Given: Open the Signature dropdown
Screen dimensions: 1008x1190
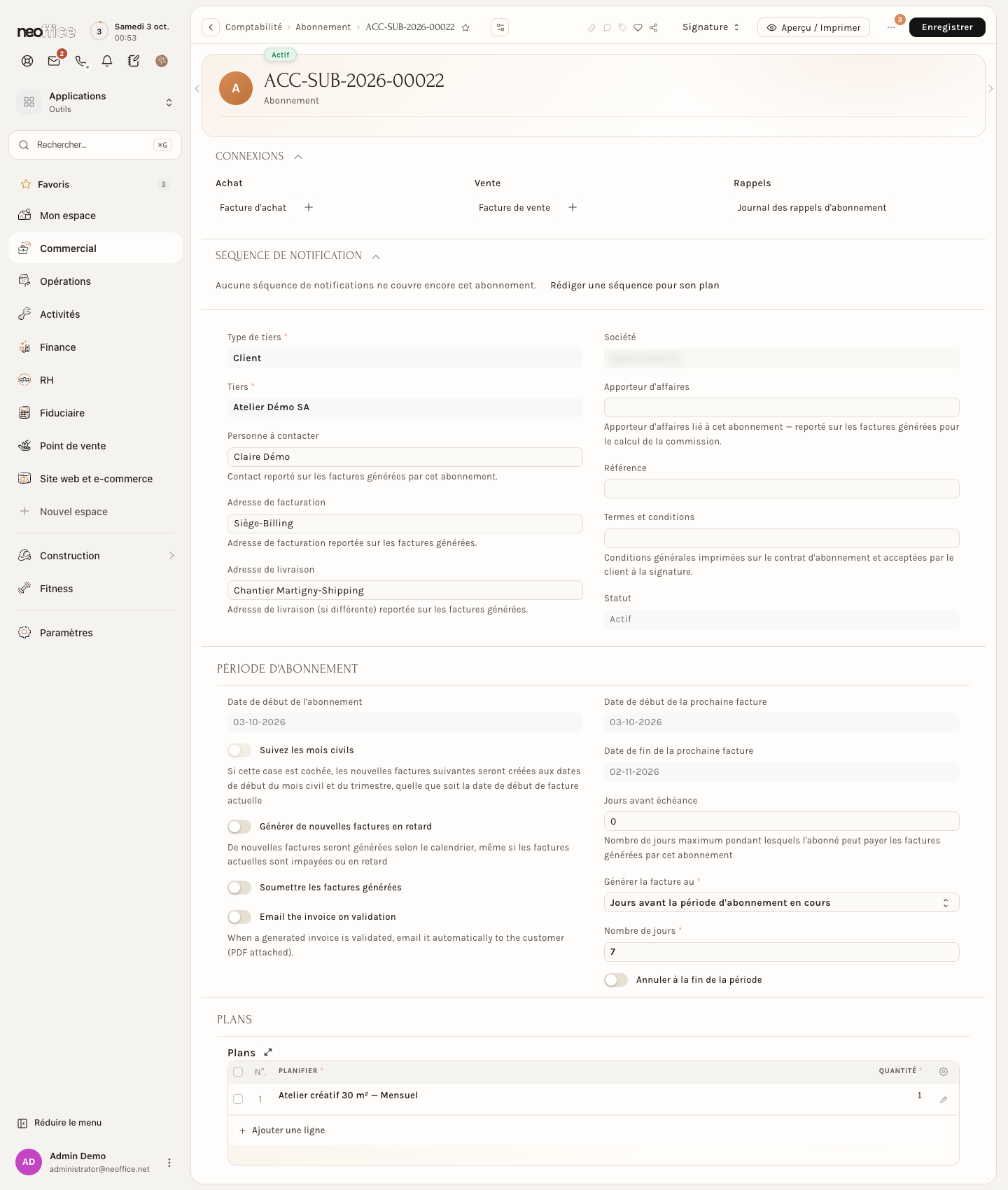Looking at the screenshot, I should (x=710, y=27).
